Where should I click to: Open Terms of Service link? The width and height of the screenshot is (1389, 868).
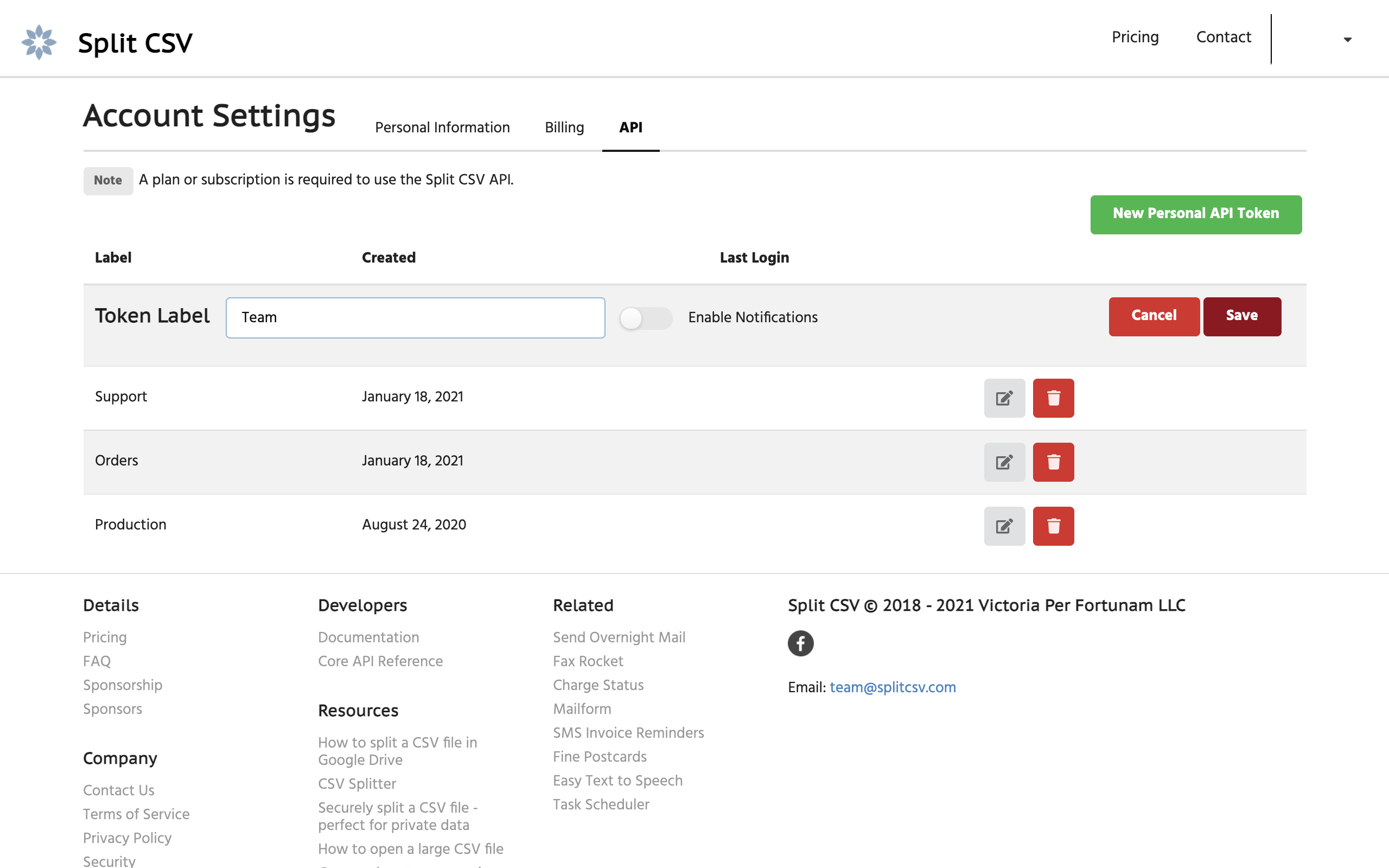[x=136, y=814]
